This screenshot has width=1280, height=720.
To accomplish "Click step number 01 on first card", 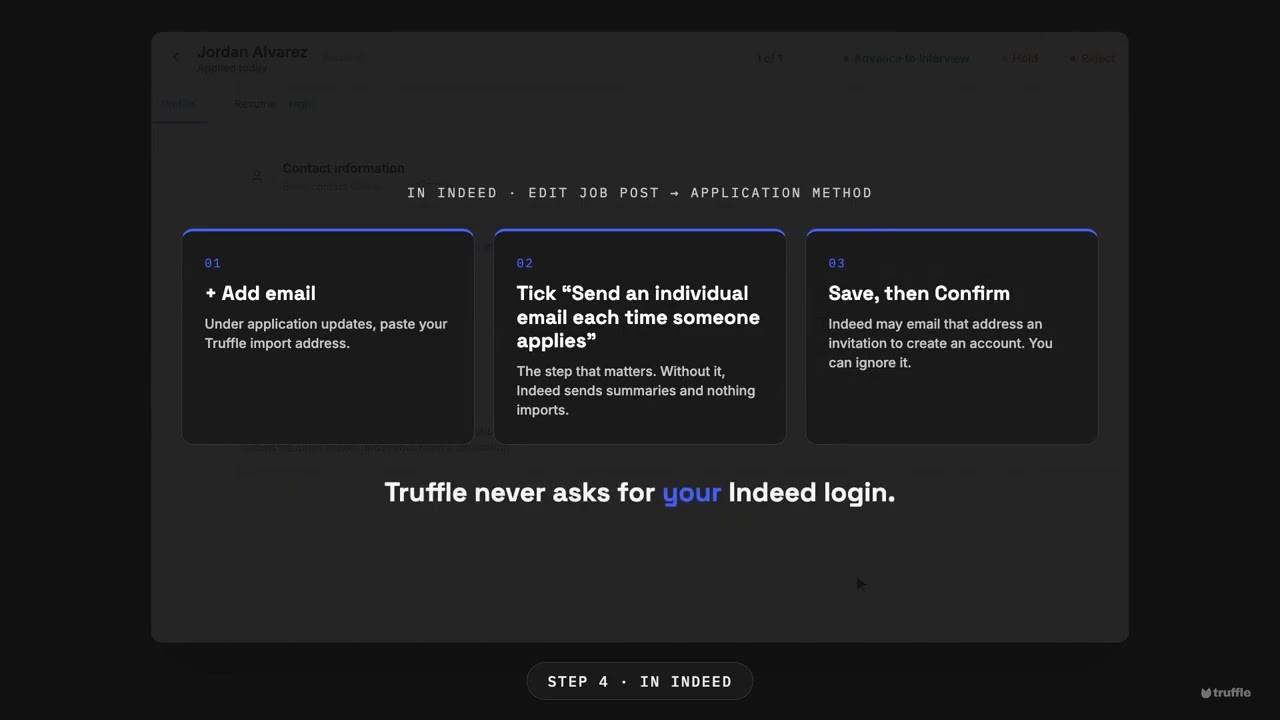I will pyautogui.click(x=212, y=264).
